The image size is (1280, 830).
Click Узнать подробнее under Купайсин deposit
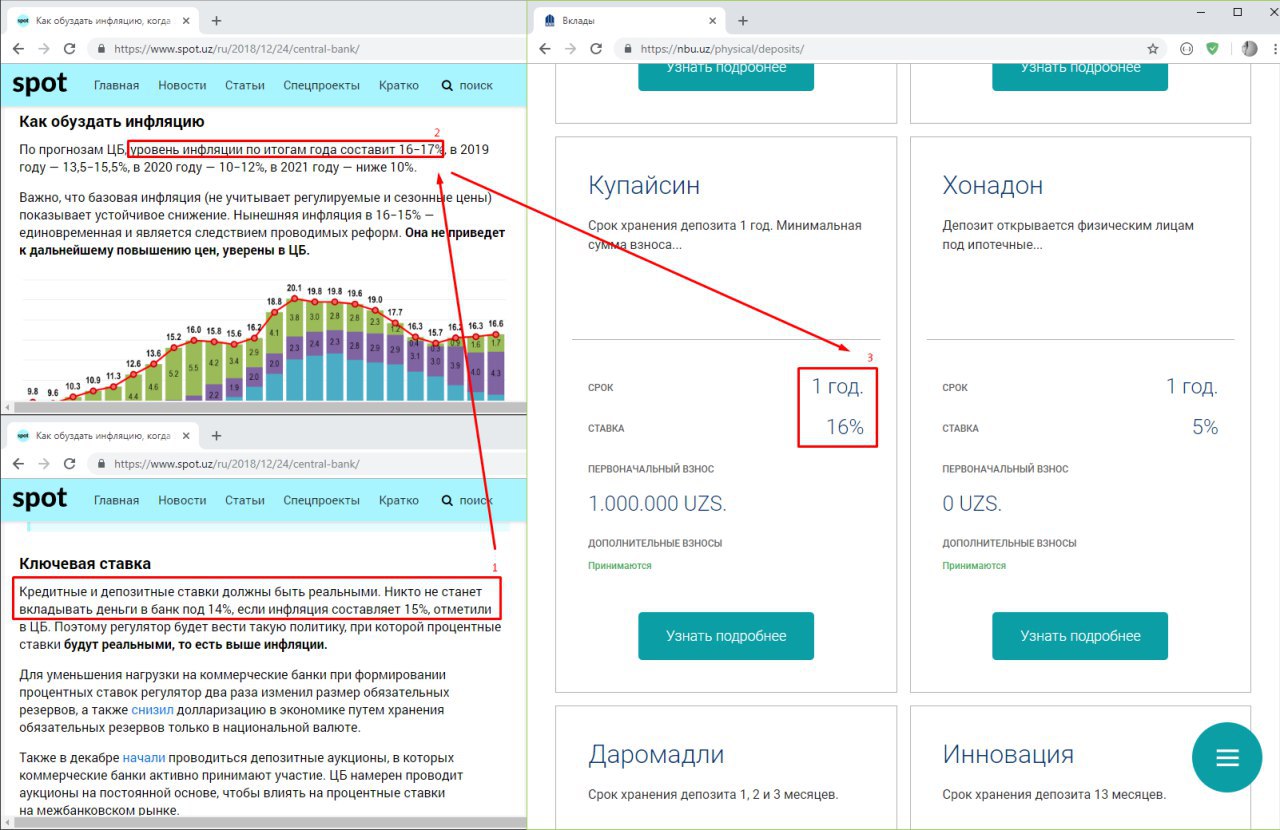point(726,636)
